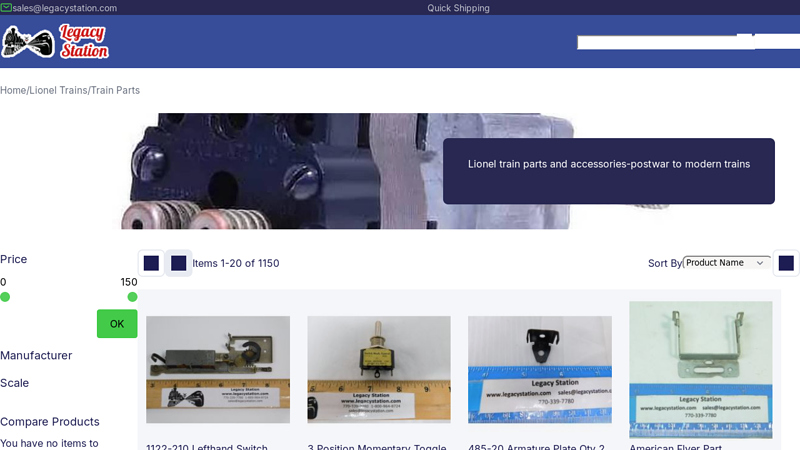Open American Flyer Part product image

(701, 369)
